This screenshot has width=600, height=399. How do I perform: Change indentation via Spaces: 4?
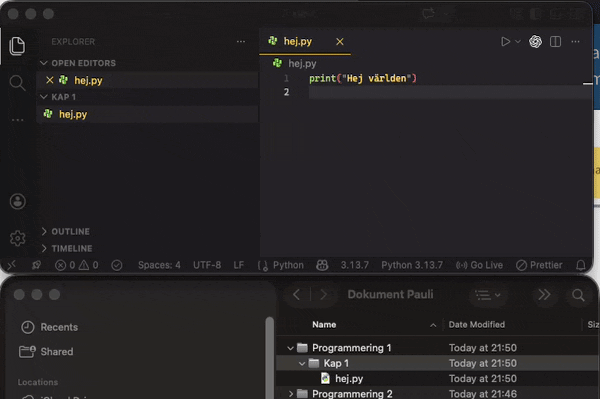coord(159,265)
